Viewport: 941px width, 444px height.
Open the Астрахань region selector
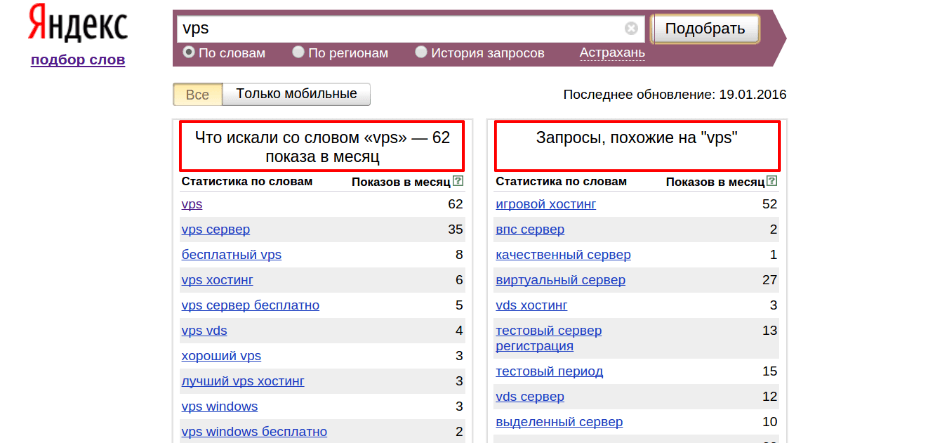tap(612, 53)
